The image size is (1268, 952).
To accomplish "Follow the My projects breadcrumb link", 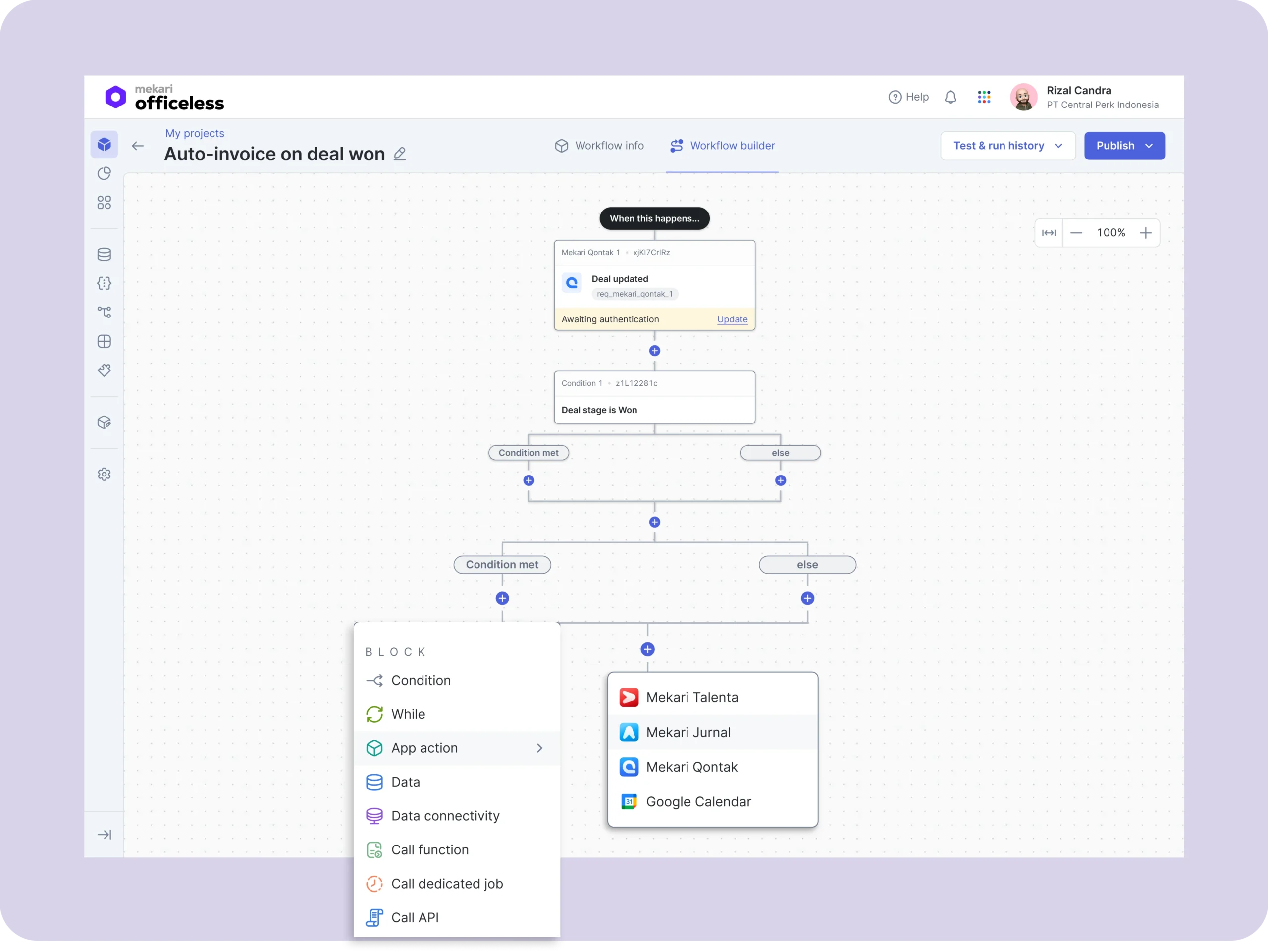I will (x=195, y=133).
